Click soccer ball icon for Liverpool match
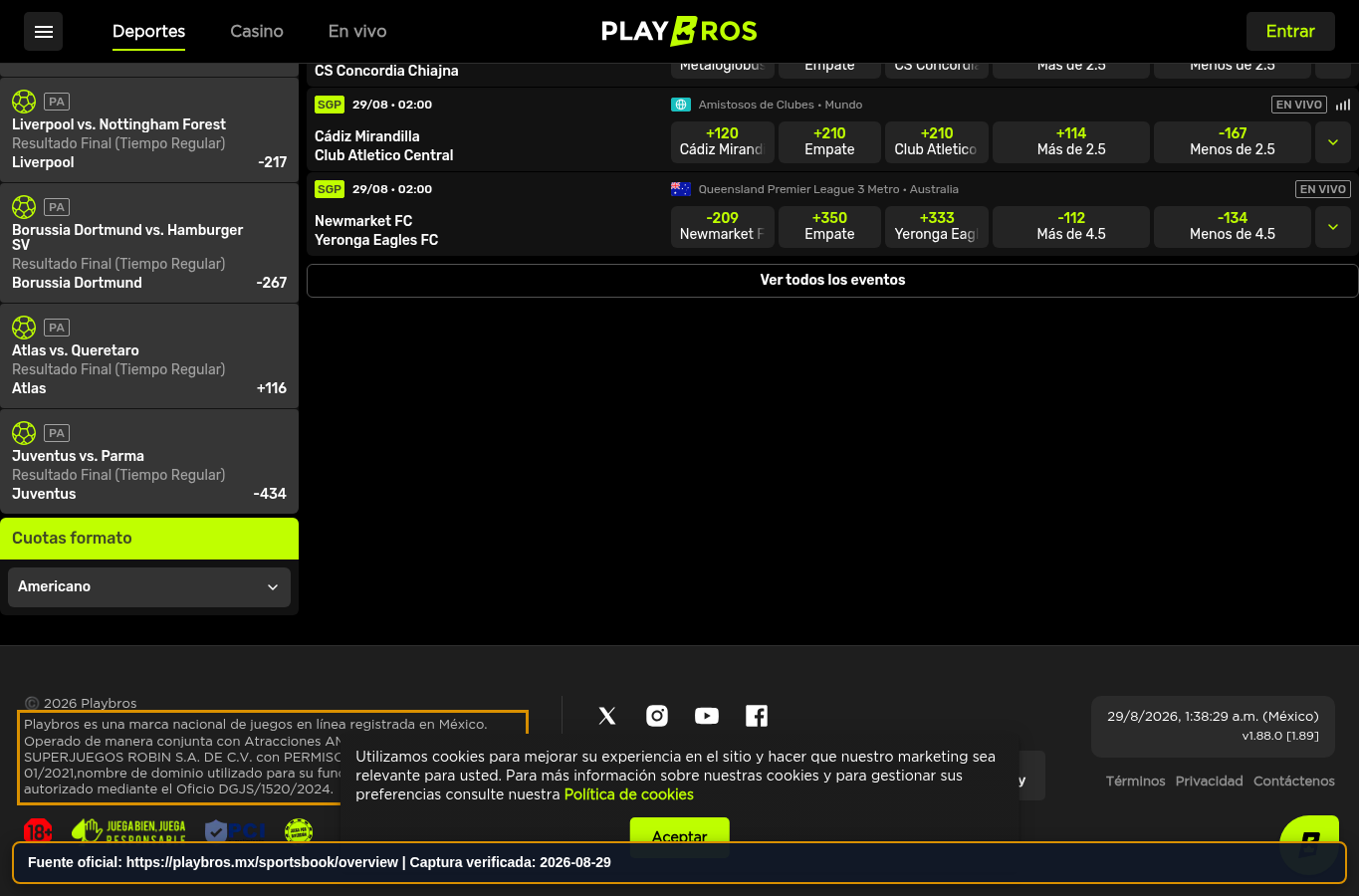This screenshot has height=896, width=1359. (24, 102)
